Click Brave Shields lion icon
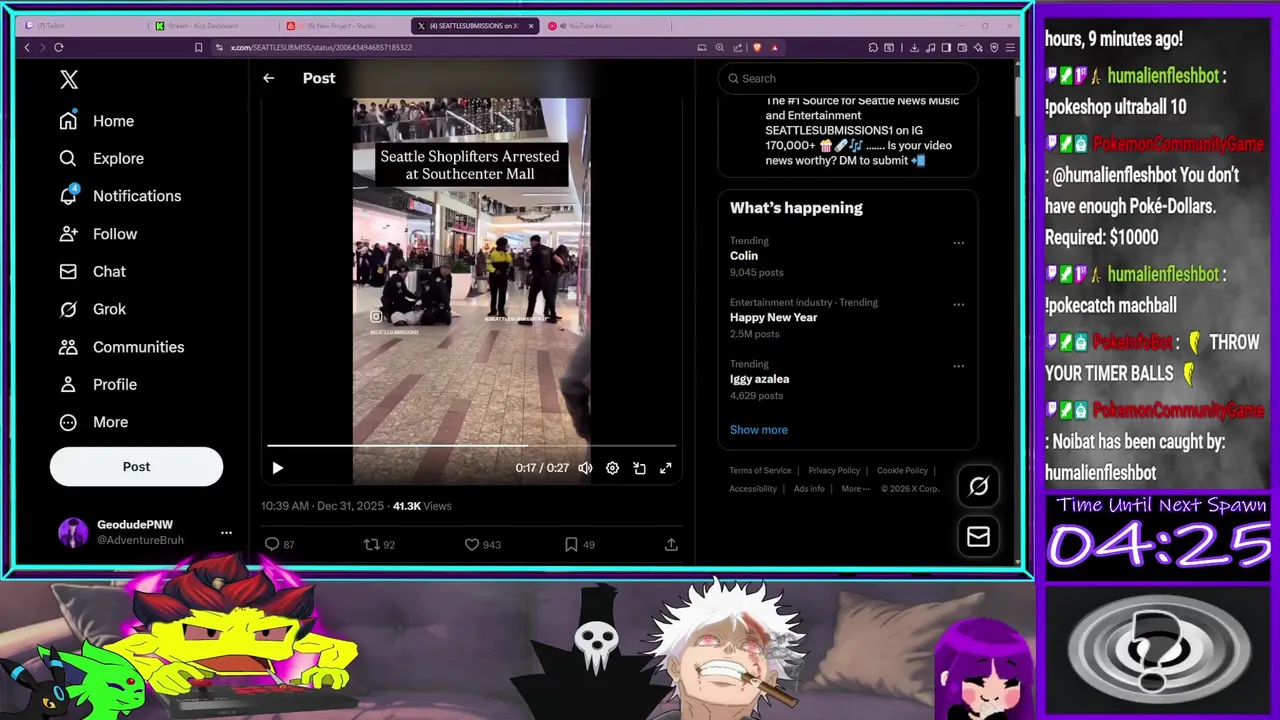The width and height of the screenshot is (1280, 720). (757, 47)
